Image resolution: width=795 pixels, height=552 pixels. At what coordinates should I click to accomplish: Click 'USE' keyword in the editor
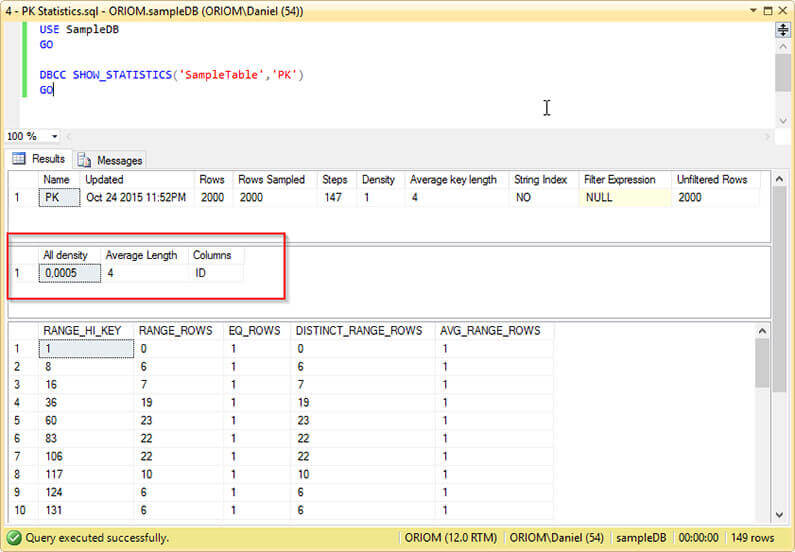49,29
